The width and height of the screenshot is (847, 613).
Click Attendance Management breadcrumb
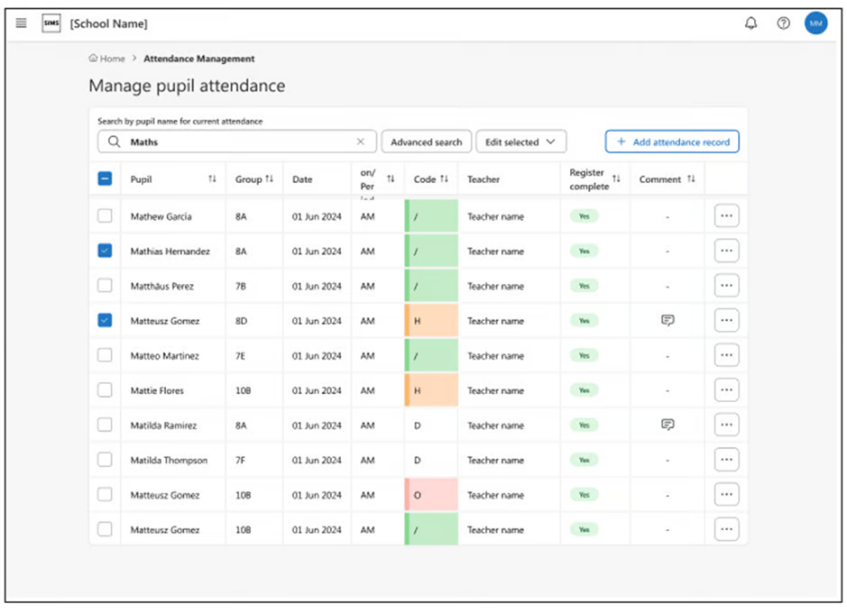[x=199, y=59]
